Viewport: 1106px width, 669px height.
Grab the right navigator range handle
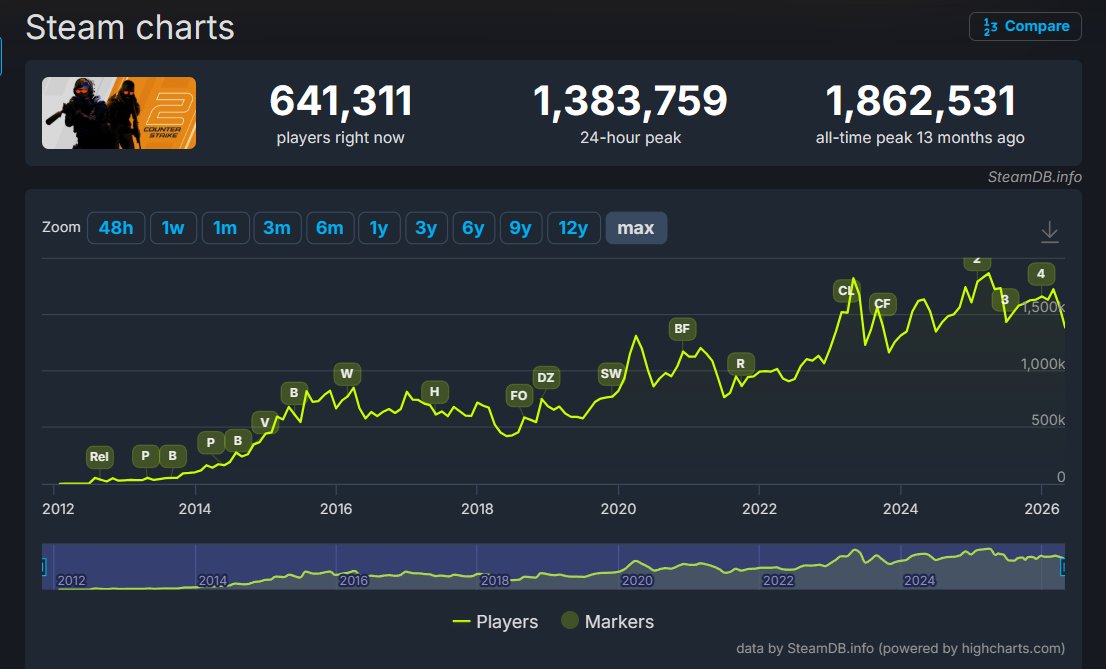coord(1063,567)
